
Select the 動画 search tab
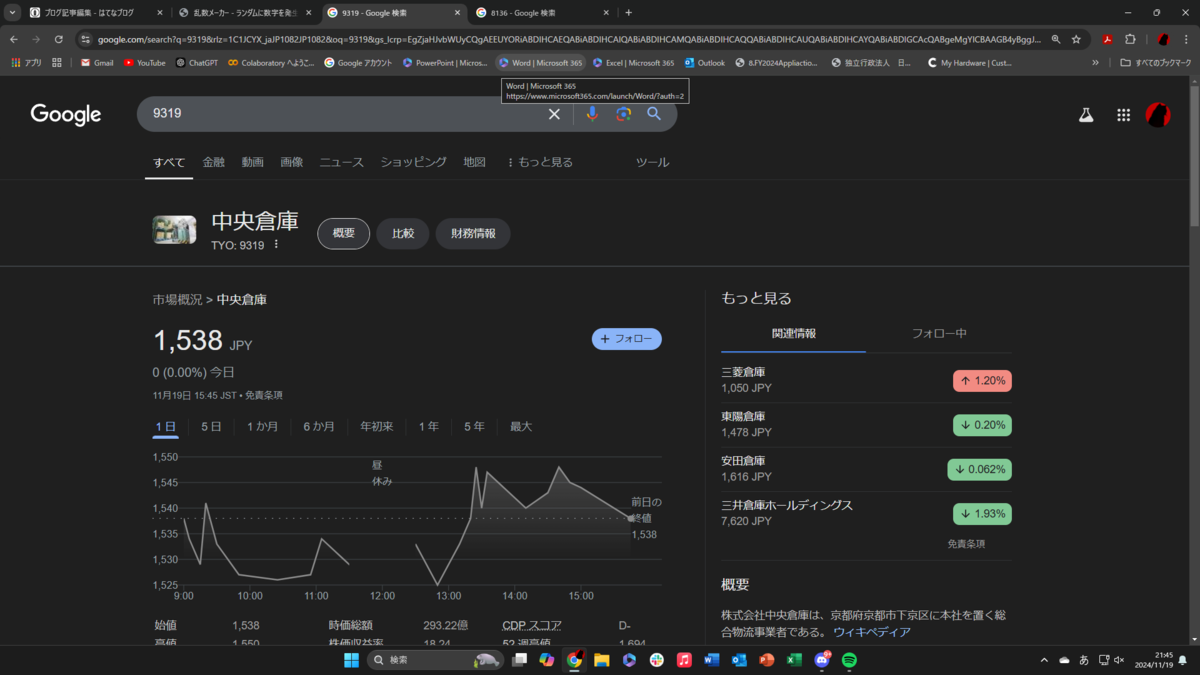[x=253, y=162]
